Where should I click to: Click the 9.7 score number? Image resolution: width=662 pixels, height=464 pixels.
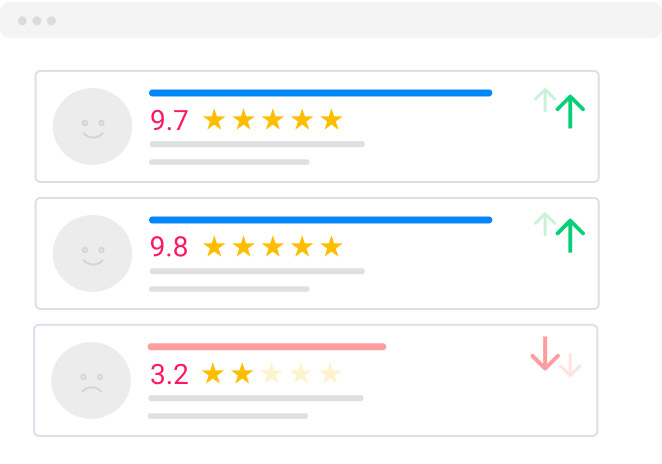click(x=169, y=121)
